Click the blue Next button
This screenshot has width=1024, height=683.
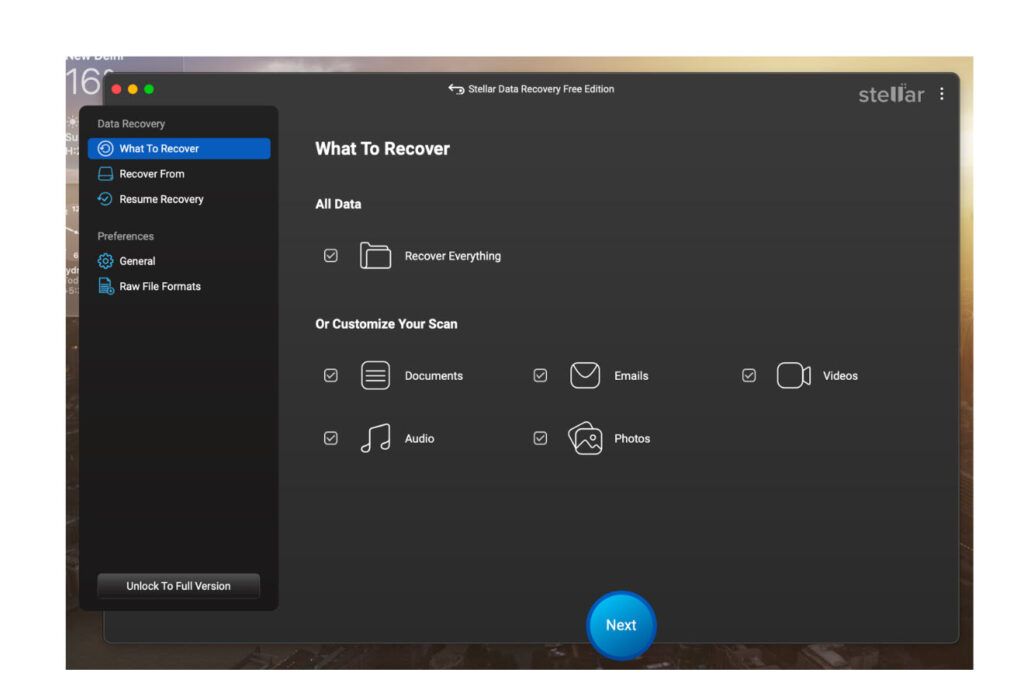621,625
